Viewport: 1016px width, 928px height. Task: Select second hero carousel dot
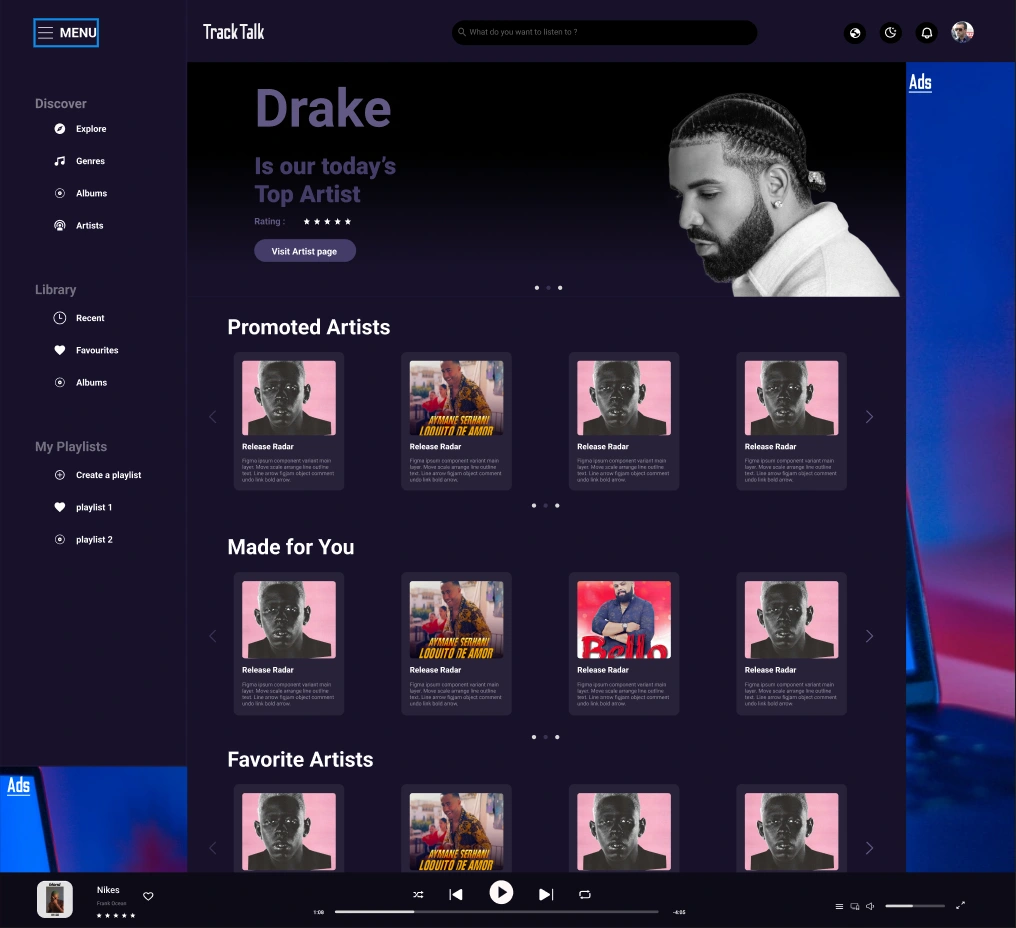coord(548,288)
